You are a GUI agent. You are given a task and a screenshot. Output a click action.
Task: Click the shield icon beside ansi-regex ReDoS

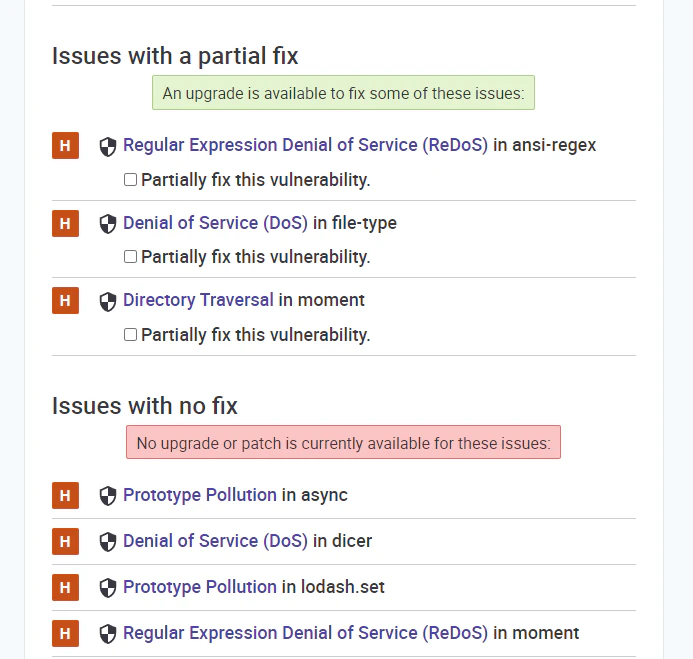[108, 147]
